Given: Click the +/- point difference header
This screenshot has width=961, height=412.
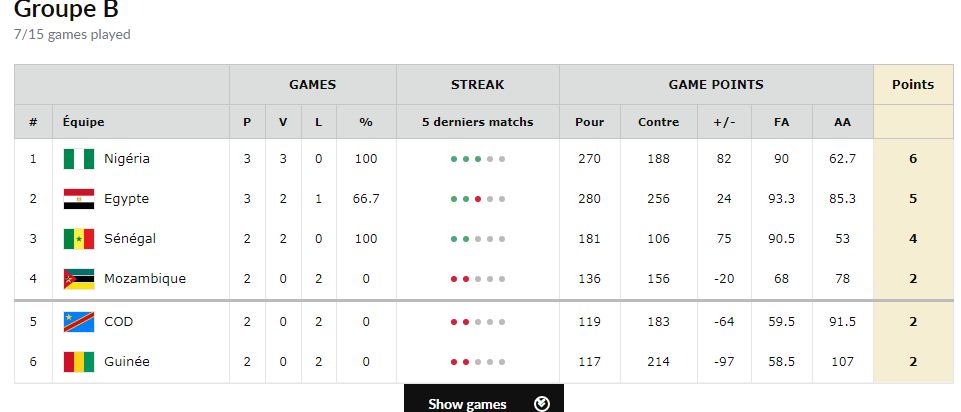Looking at the screenshot, I should 723,122.
